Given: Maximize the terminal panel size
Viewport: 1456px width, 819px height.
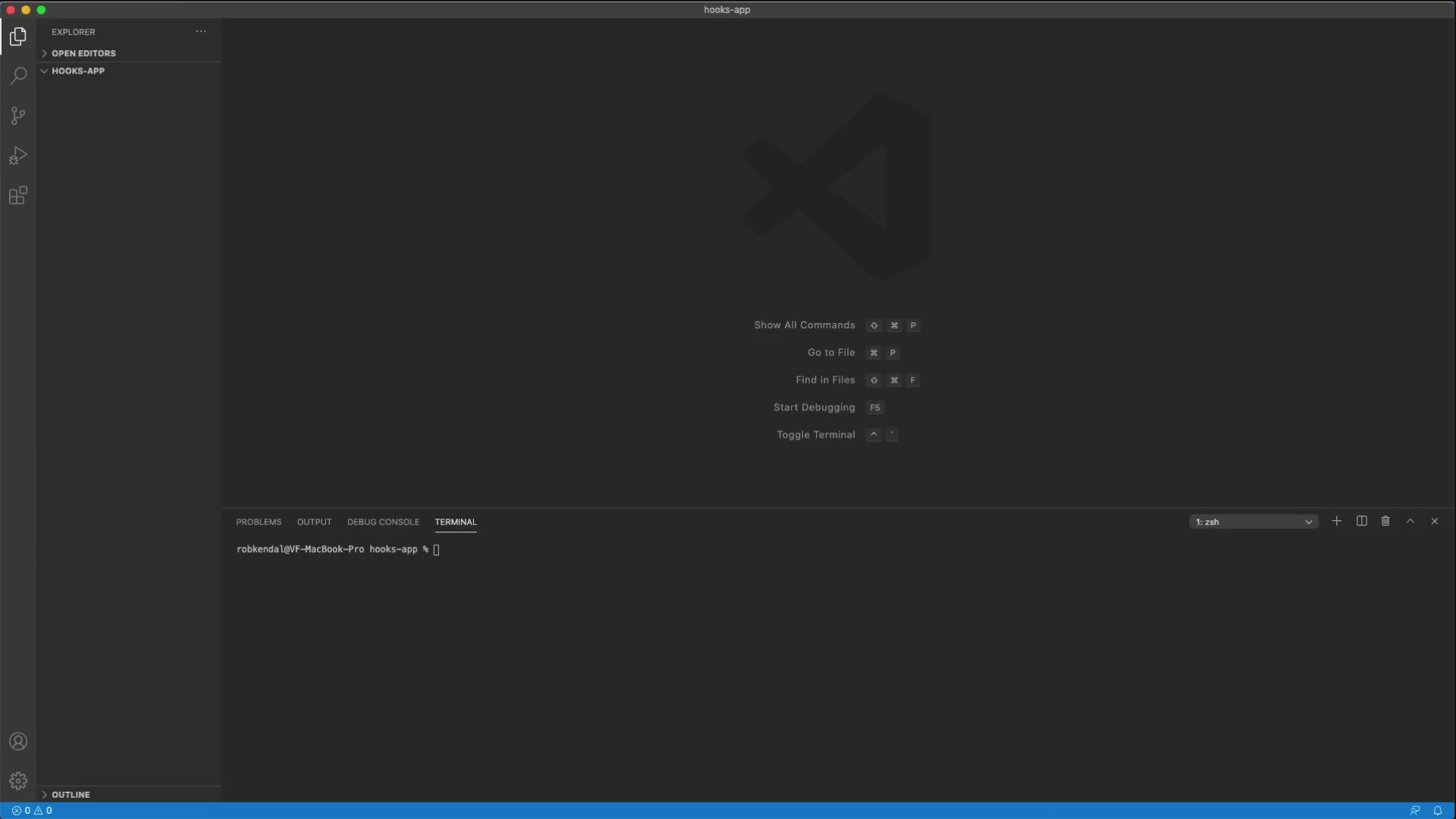Looking at the screenshot, I should click(1410, 521).
